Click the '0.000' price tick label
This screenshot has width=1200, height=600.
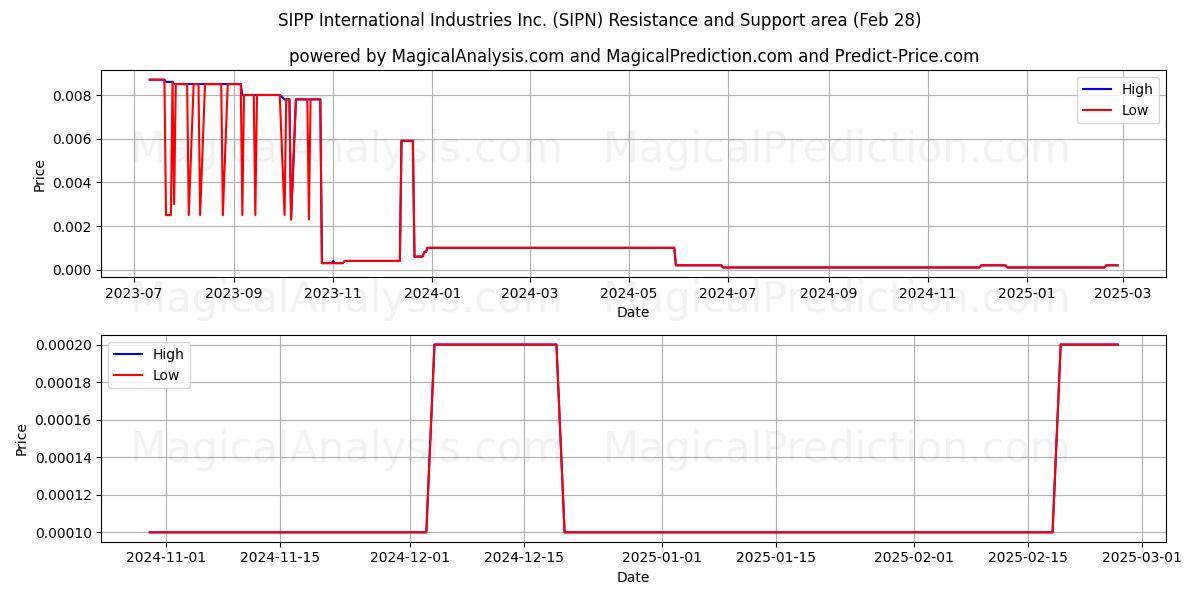74,270
